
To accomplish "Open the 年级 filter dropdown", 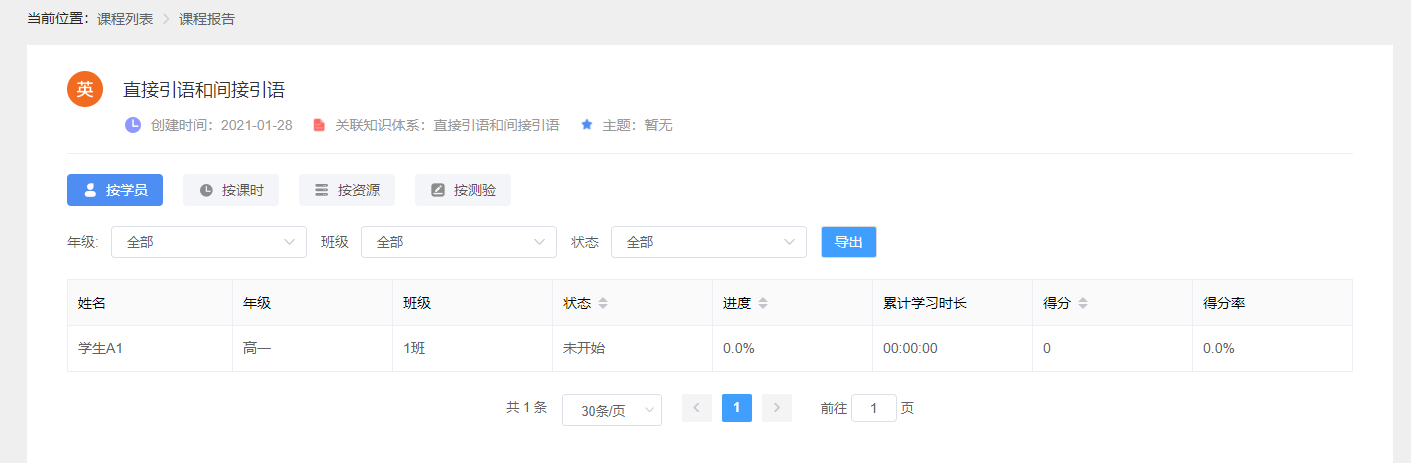I will (x=209, y=242).
